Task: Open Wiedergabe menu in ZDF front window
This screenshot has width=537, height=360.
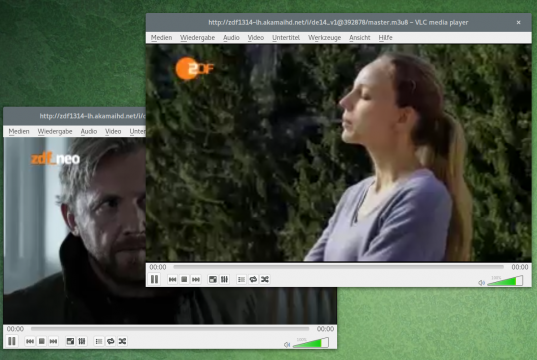Action: (198, 38)
